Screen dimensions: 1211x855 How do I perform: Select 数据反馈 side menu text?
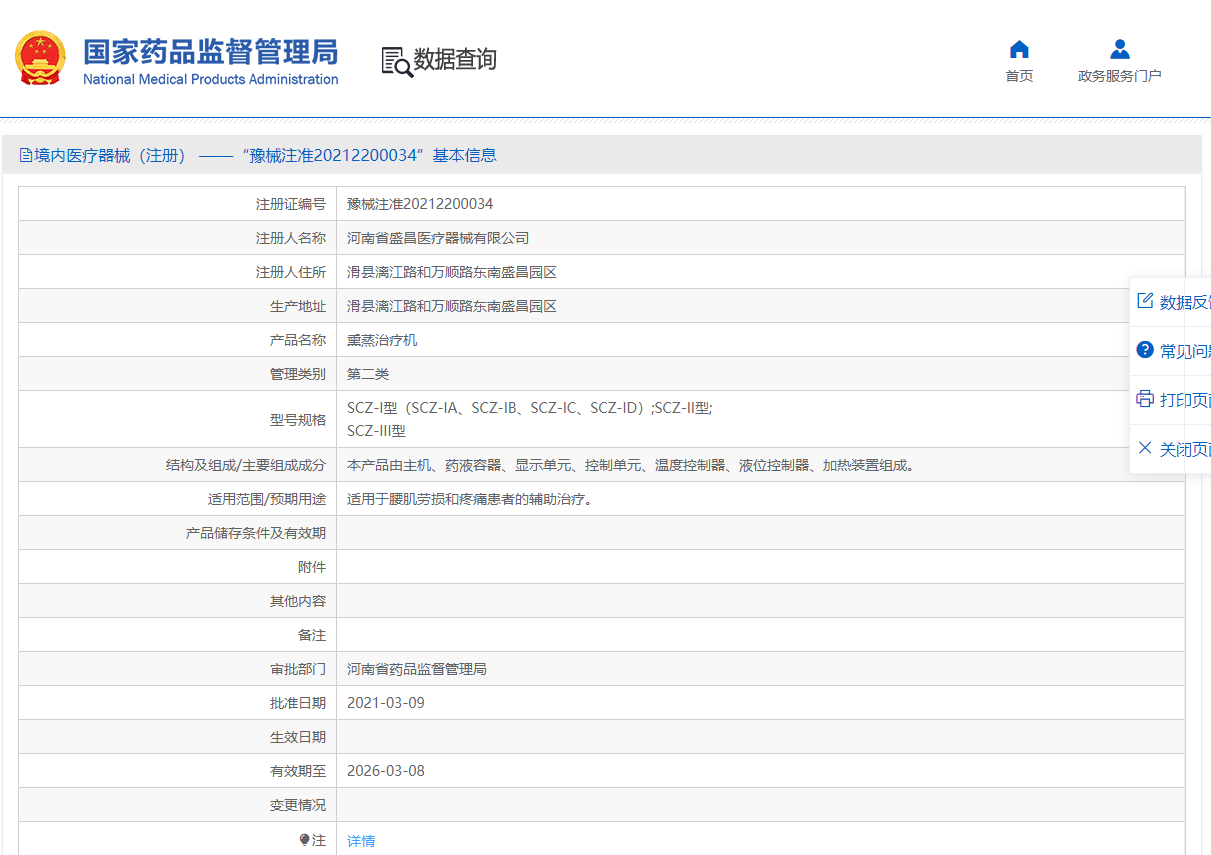(1185, 302)
